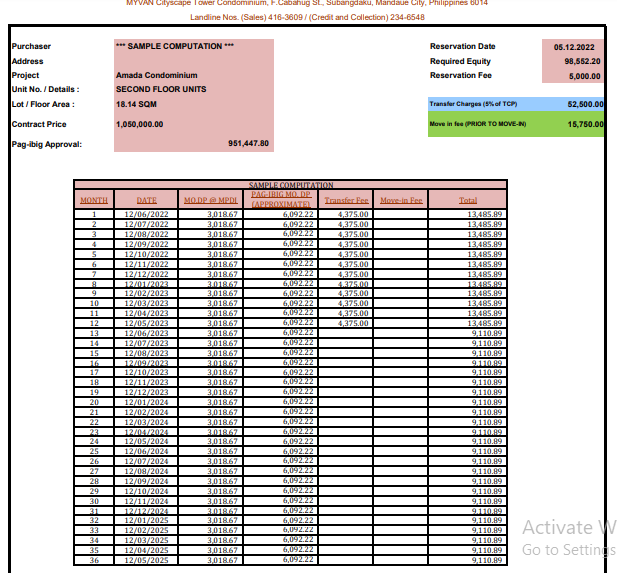Click the MONTH column header
Viewport: 617px width, 573px height.
94,200
